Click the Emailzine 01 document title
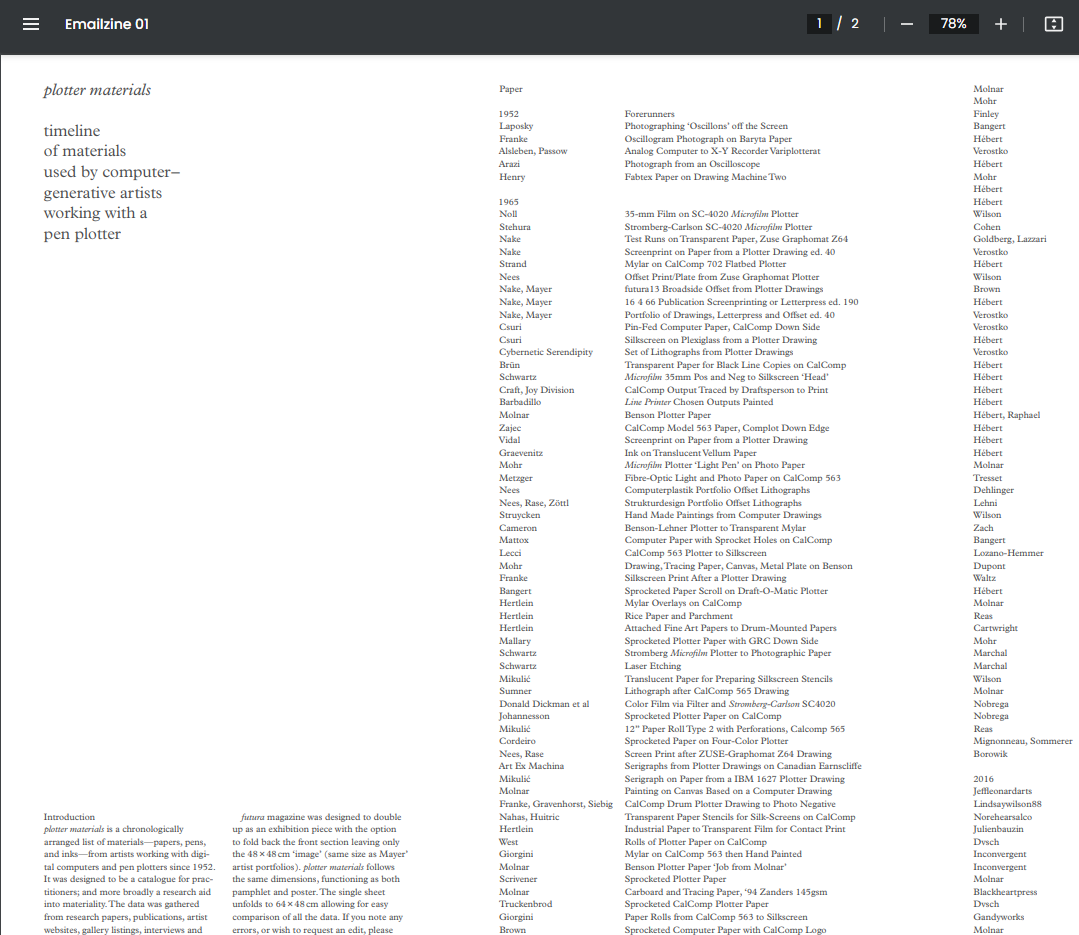1079x935 pixels. tap(107, 24)
